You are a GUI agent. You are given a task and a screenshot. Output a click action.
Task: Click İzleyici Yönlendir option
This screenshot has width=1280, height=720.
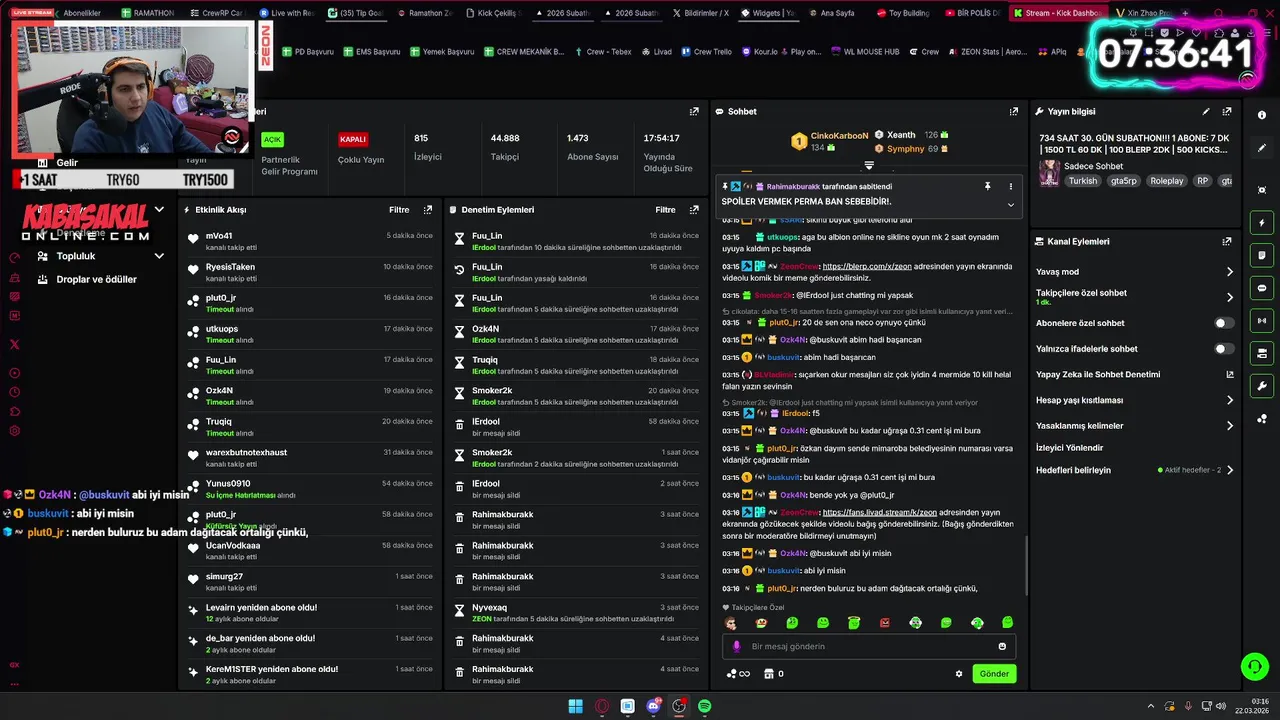point(1070,448)
